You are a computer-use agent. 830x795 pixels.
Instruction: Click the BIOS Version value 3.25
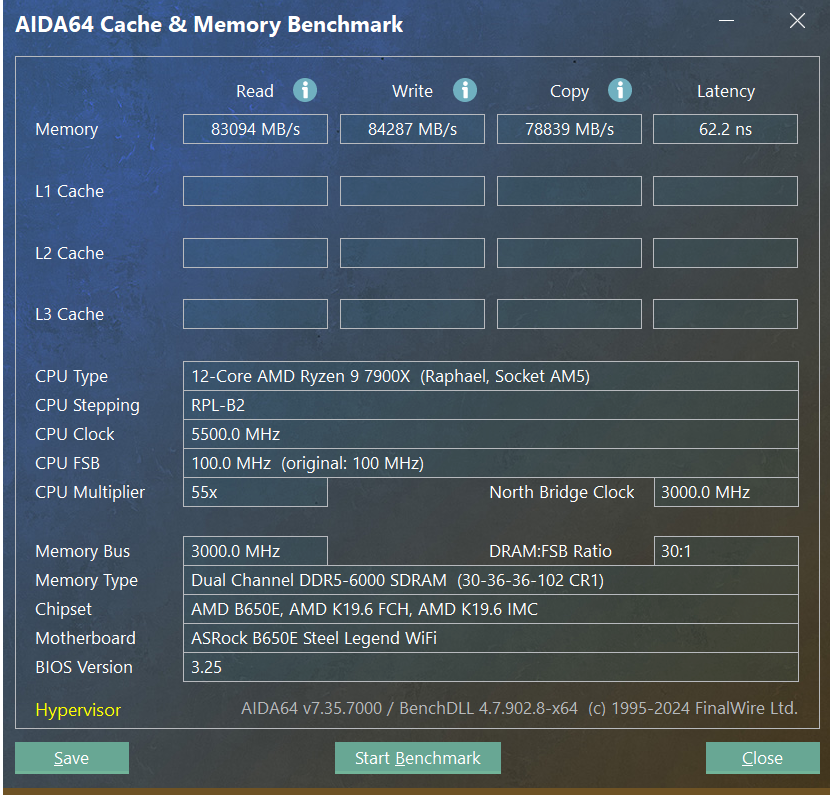click(491, 667)
